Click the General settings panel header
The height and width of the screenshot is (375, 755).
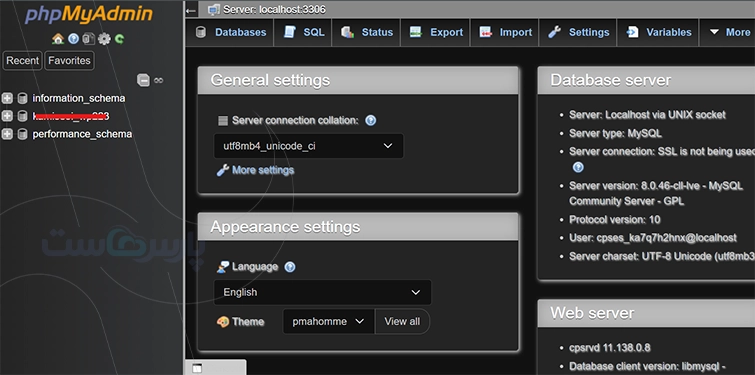click(x=358, y=80)
